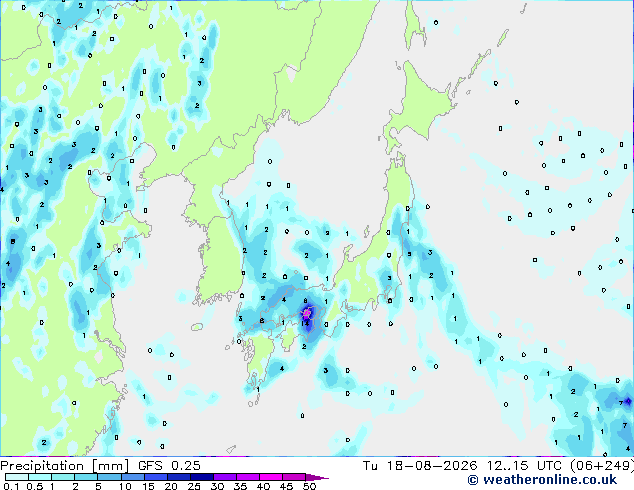Click the '25' legend tick label
This screenshot has width=634, height=490.
pyautogui.click(x=194, y=486)
